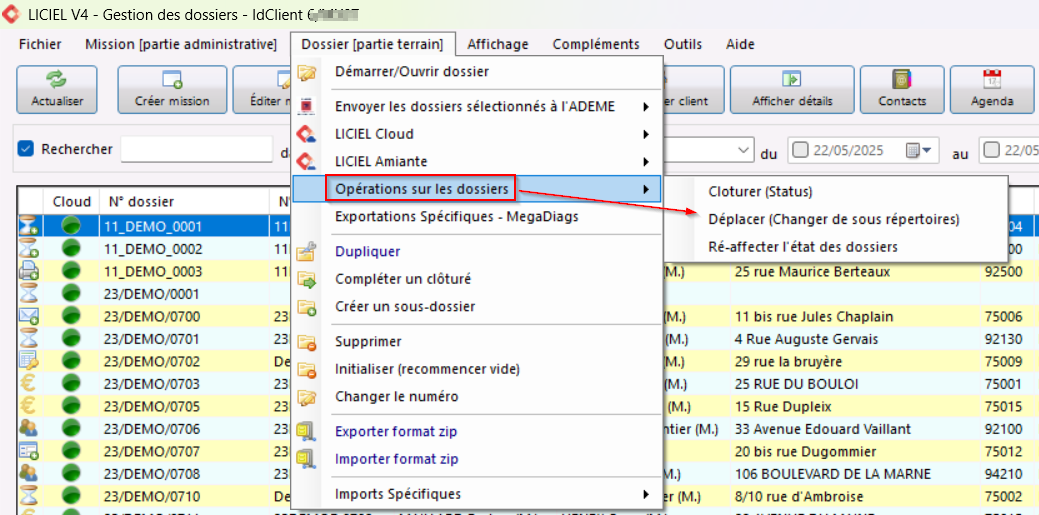Click the Créer mission toolbar icon
This screenshot has height=515, width=1039.
[x=172, y=80]
